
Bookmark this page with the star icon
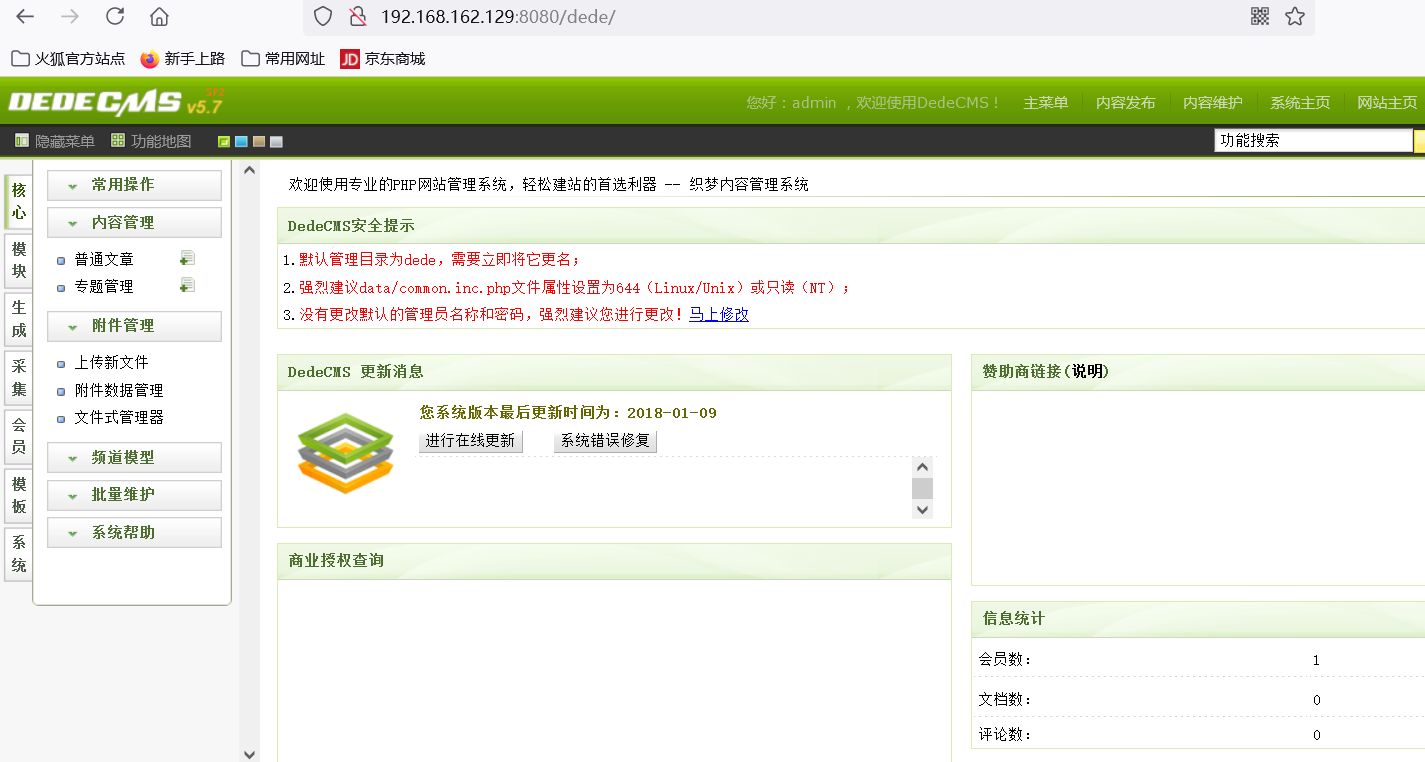[x=1295, y=16]
